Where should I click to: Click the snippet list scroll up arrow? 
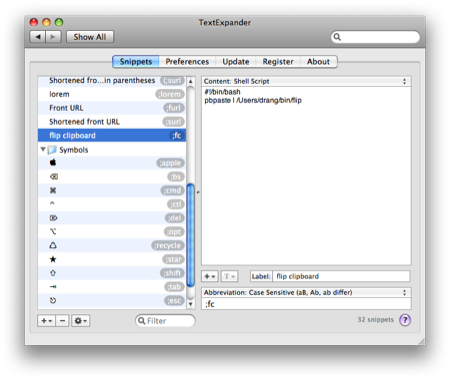(x=191, y=81)
